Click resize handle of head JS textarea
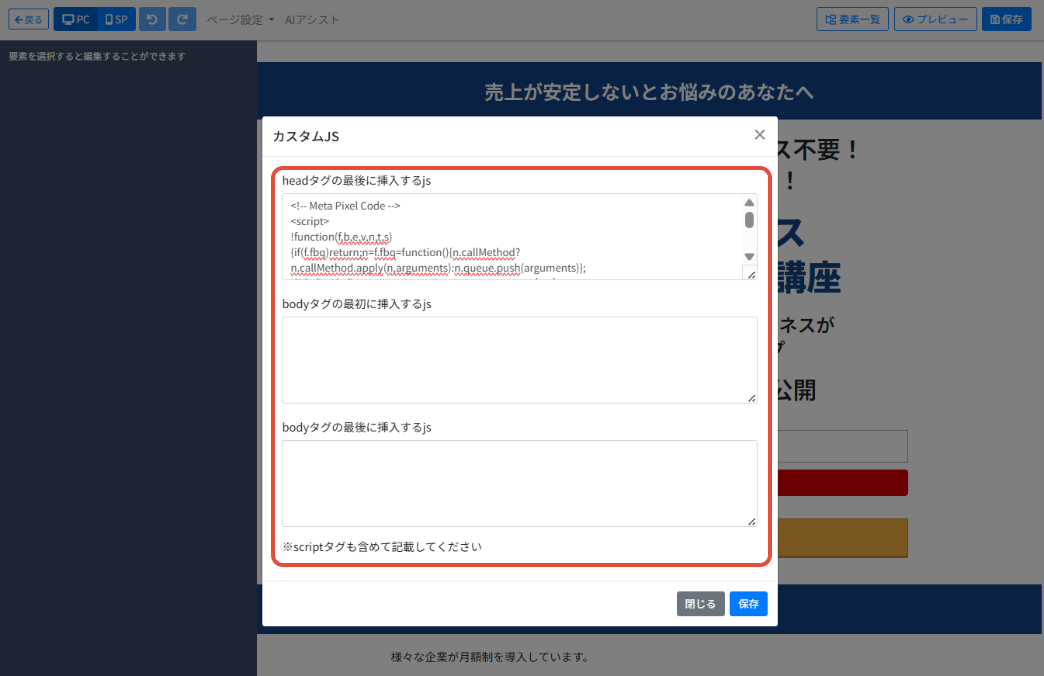 (x=751, y=274)
